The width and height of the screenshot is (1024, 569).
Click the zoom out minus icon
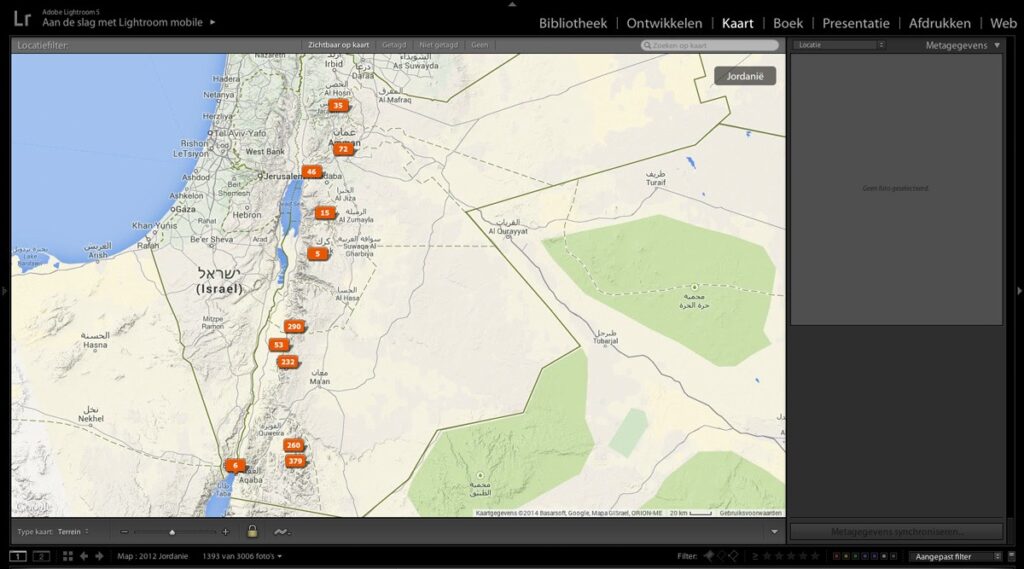124,532
